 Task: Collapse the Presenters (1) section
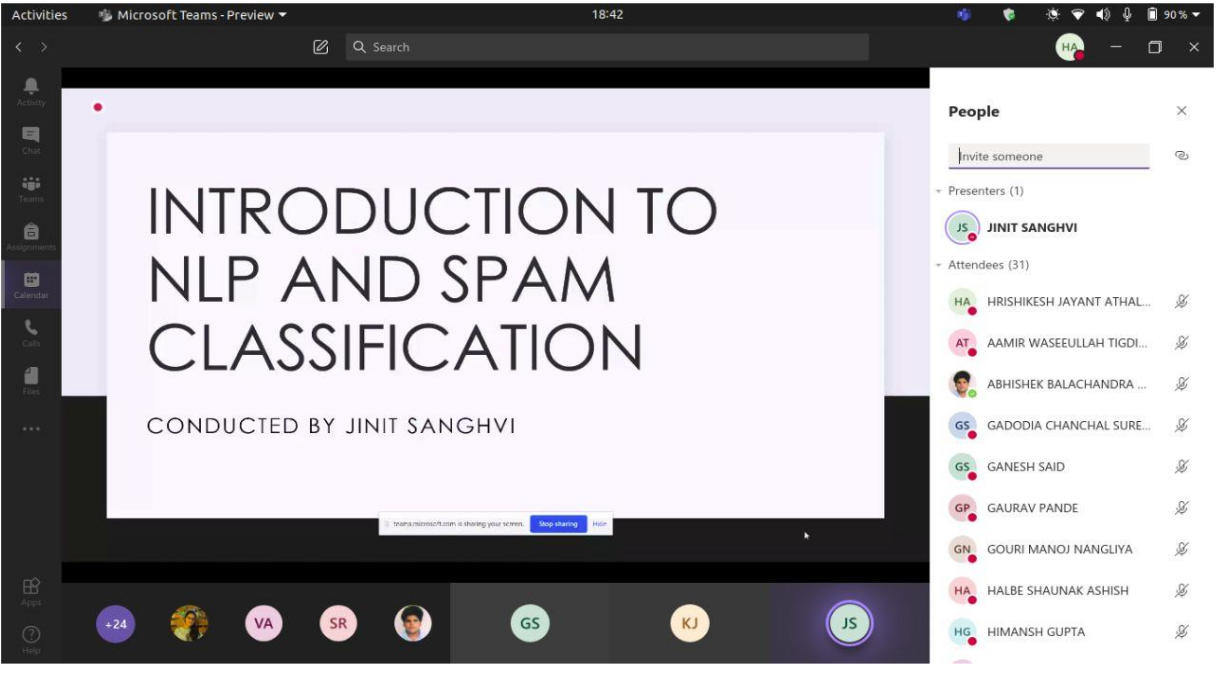(x=939, y=191)
